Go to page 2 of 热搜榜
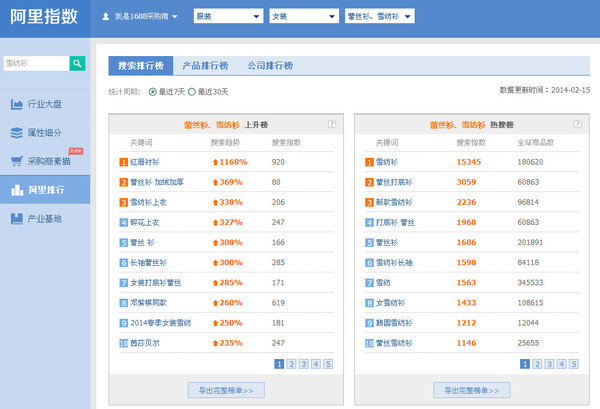 pyautogui.click(x=537, y=364)
